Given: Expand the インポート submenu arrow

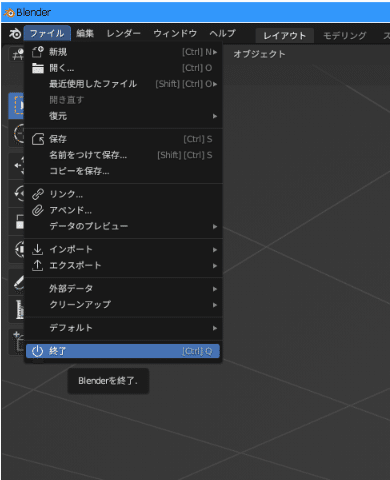Looking at the screenshot, I should 215,250.
